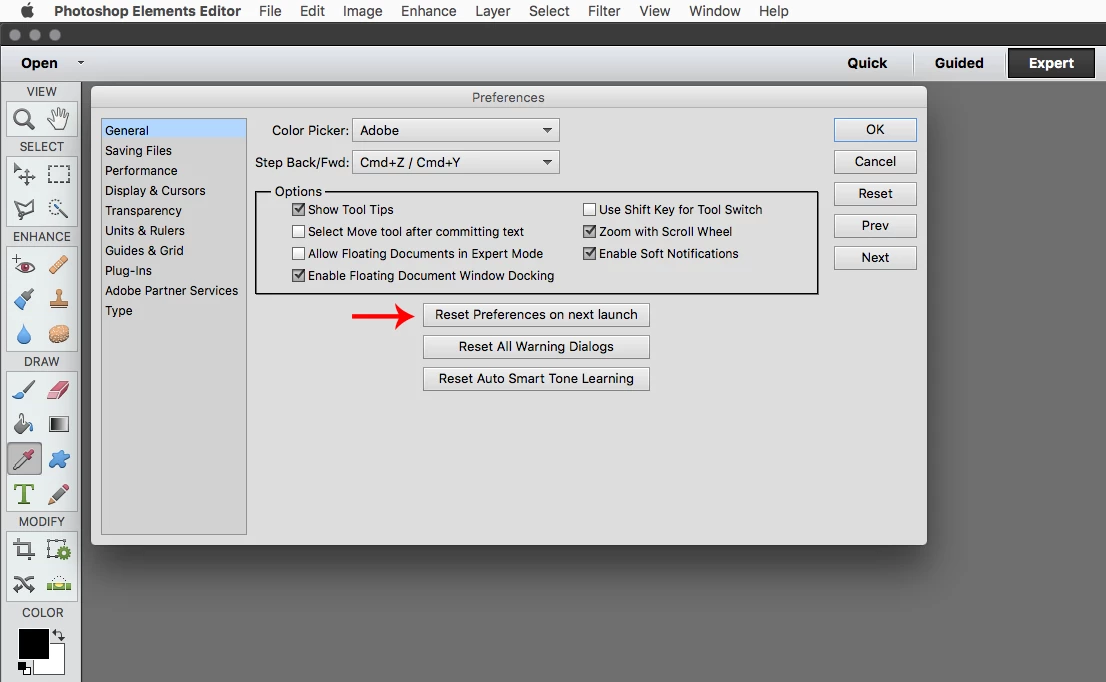Switch to Quick mode tab
Image resolution: width=1106 pixels, height=682 pixels.
tap(867, 63)
